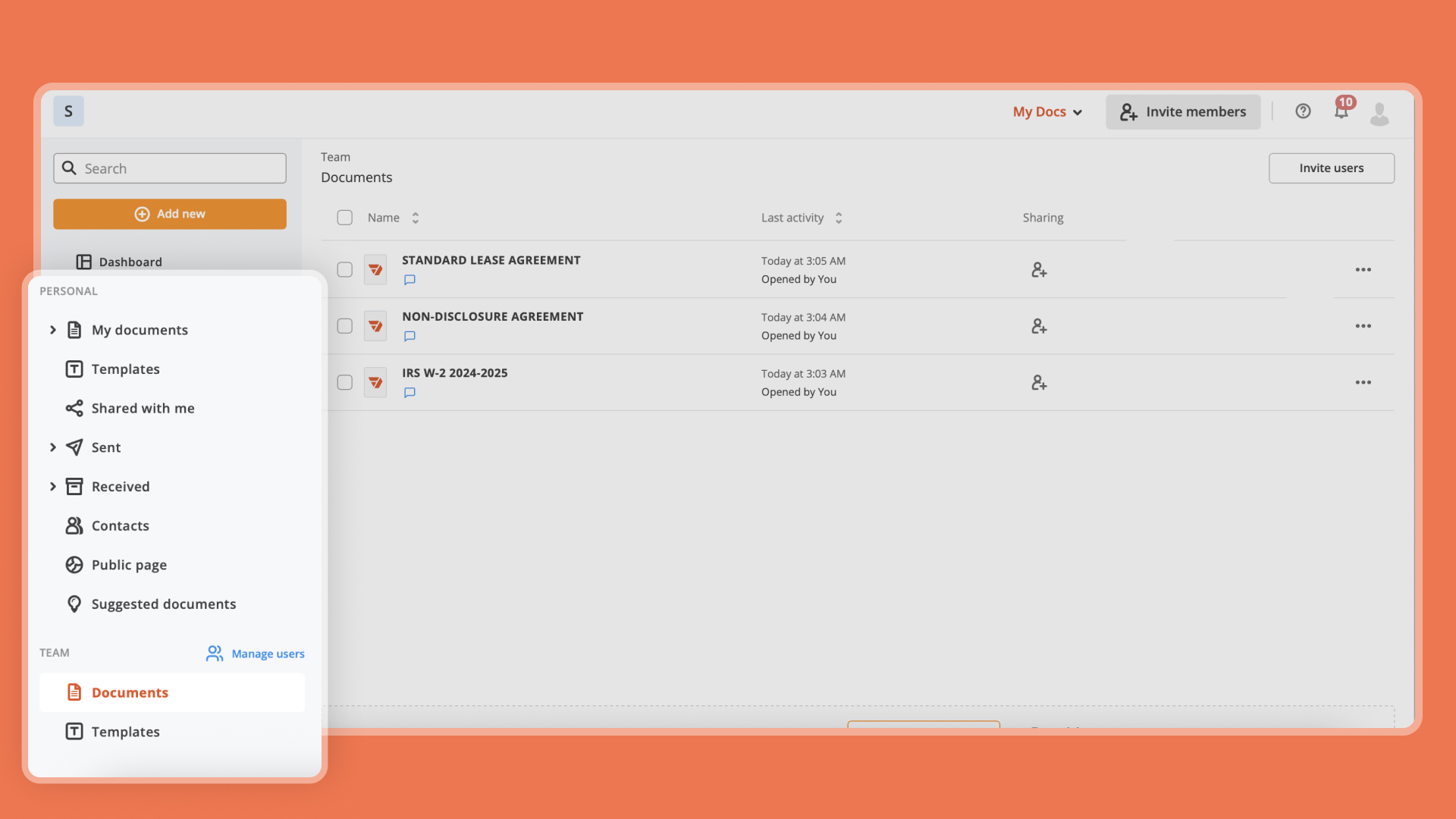Open the help icon in top bar
This screenshot has width=1456, height=819.
coord(1303,111)
